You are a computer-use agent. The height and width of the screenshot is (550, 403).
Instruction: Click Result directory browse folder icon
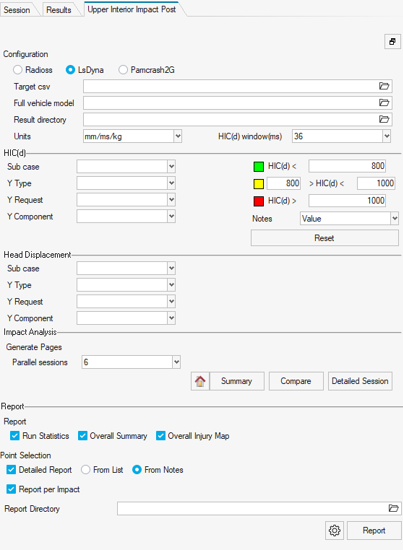(384, 119)
